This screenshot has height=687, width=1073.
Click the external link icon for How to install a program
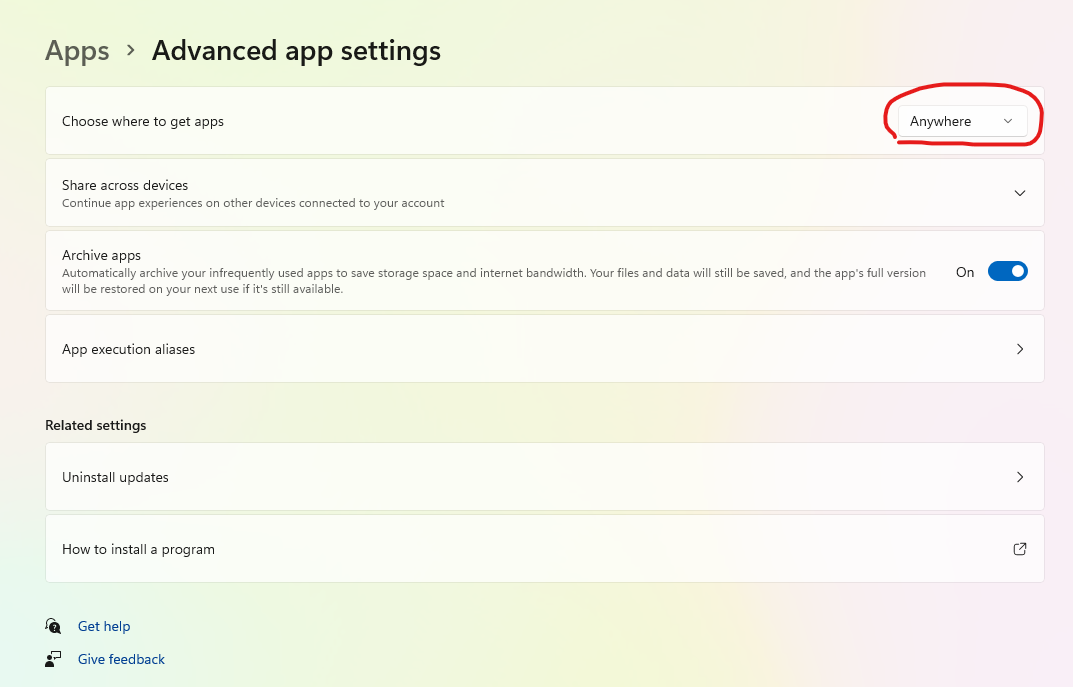point(1020,549)
